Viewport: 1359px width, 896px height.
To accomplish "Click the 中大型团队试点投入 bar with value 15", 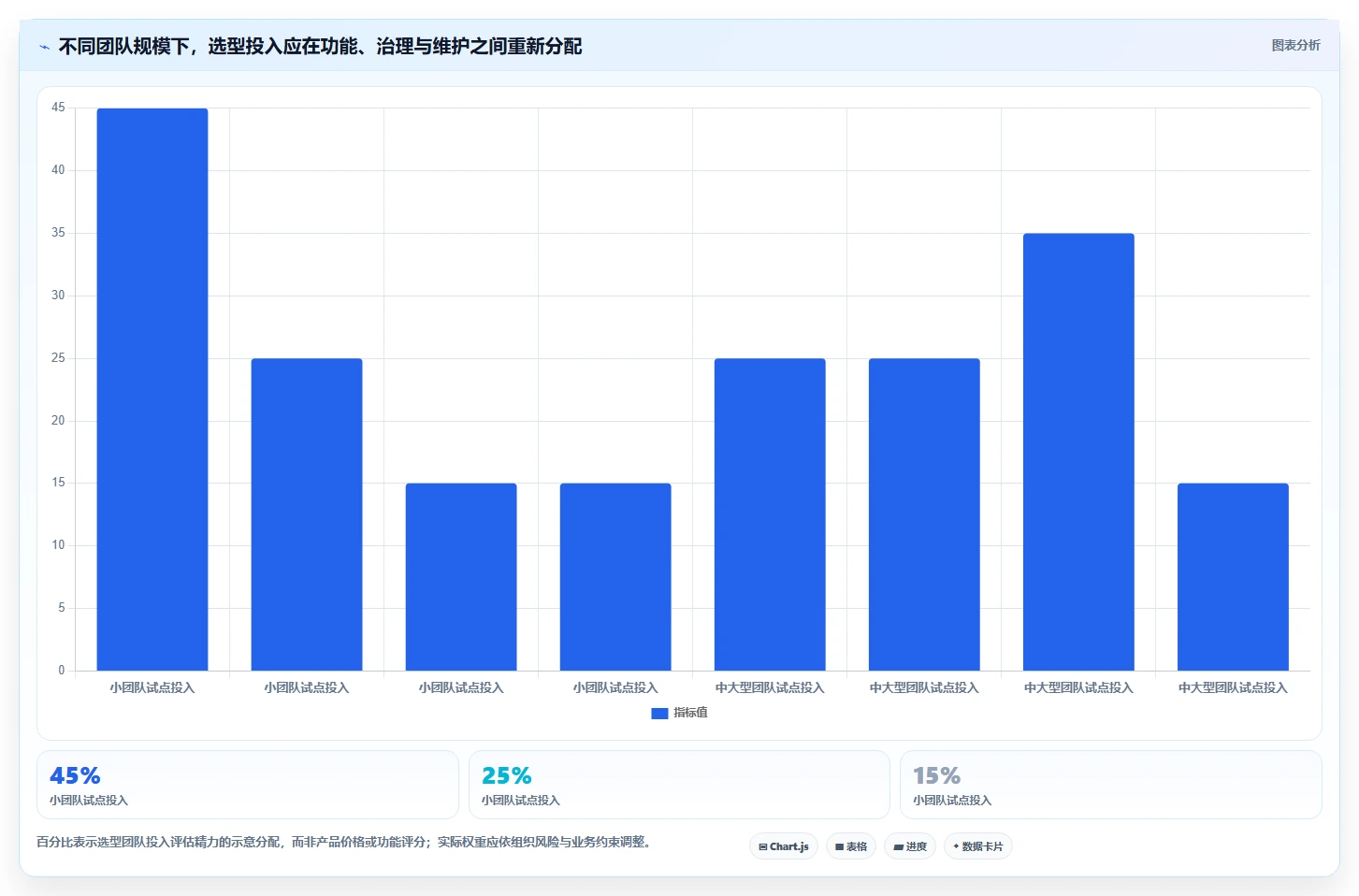I will tap(1233, 577).
